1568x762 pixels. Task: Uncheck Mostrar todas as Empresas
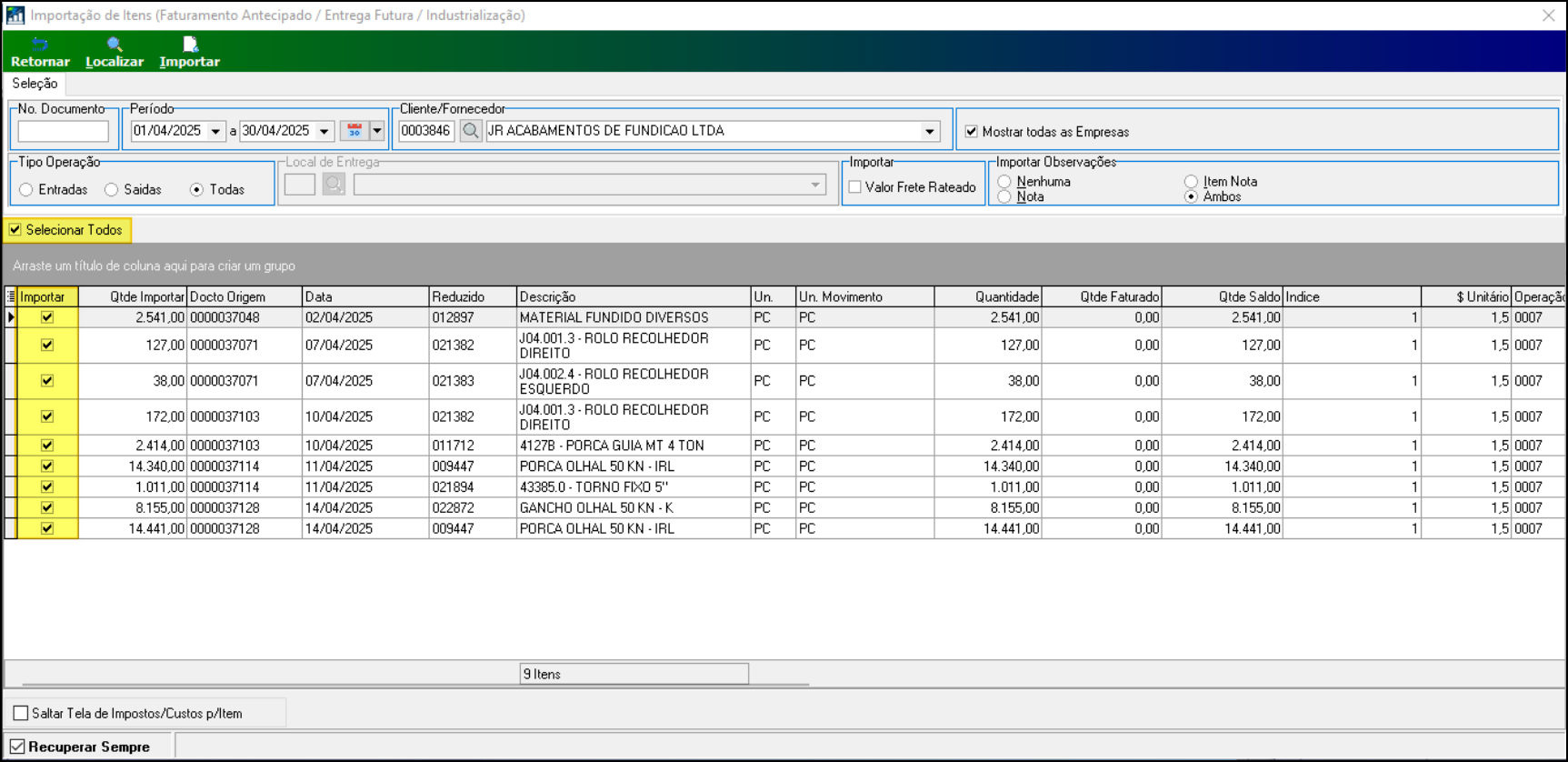point(972,132)
